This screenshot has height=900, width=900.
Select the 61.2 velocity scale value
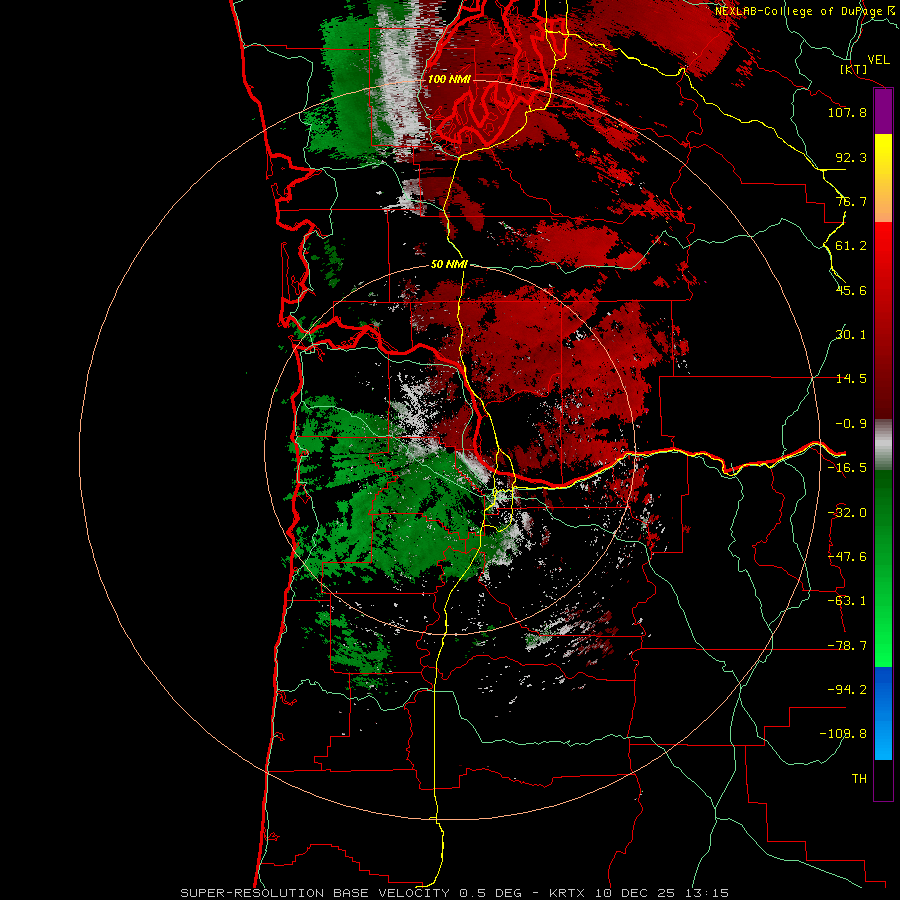851,246
